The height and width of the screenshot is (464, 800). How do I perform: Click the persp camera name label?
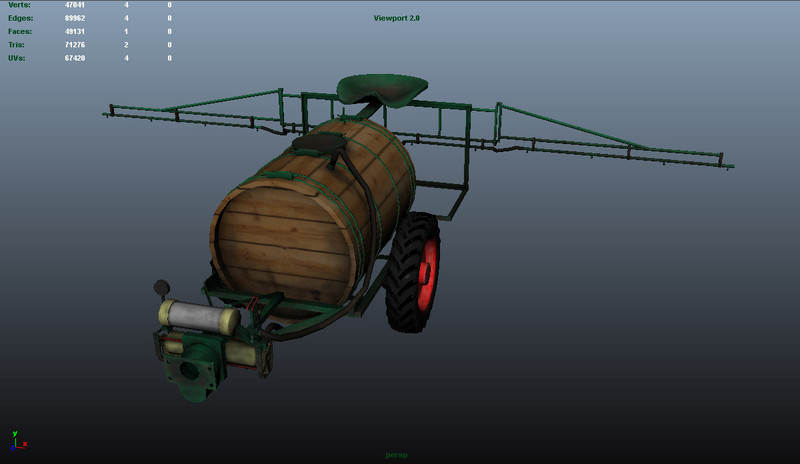[398, 455]
